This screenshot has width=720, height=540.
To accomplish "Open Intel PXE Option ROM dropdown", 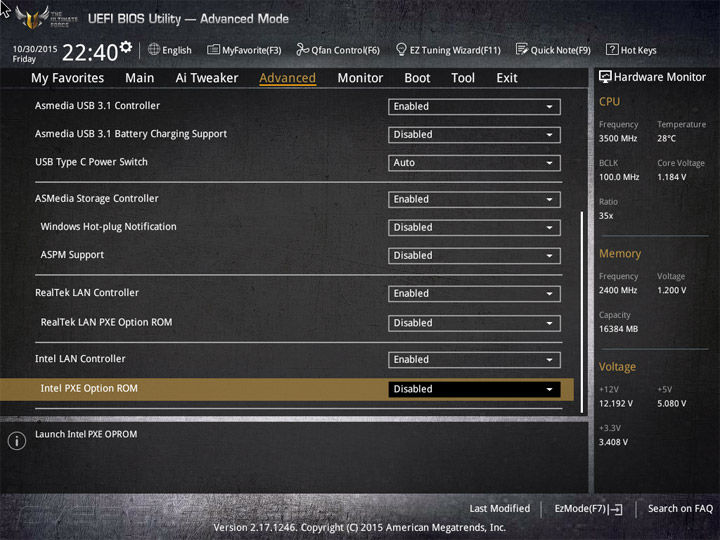I will [x=474, y=390].
